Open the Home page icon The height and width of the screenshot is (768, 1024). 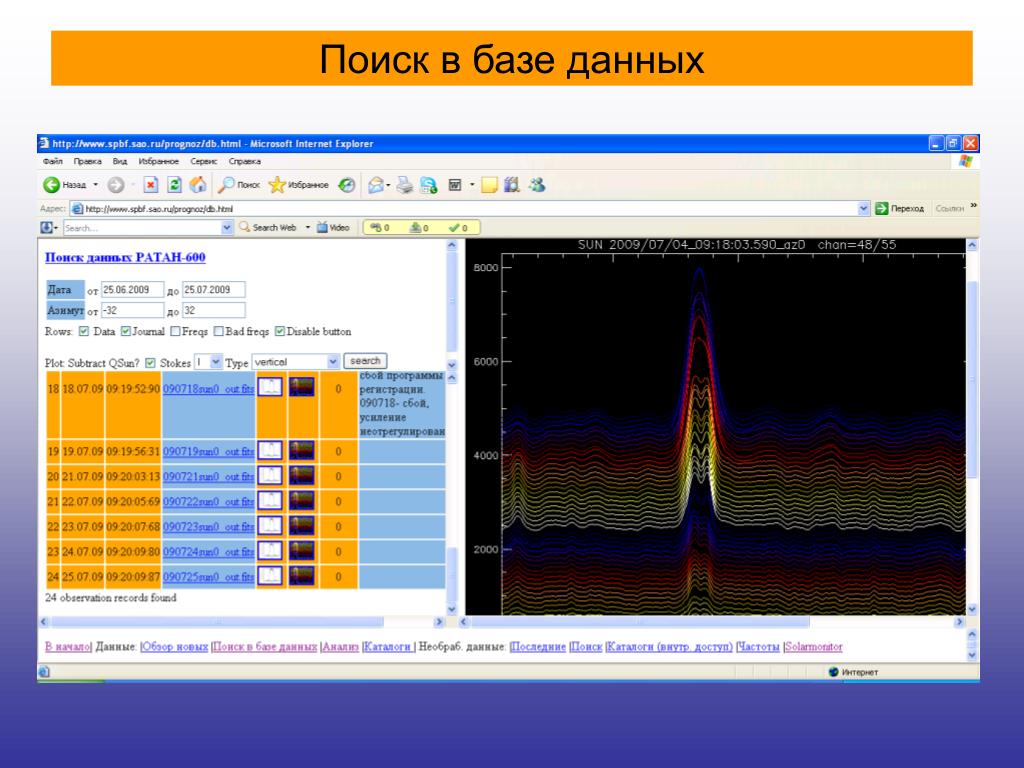pos(198,185)
